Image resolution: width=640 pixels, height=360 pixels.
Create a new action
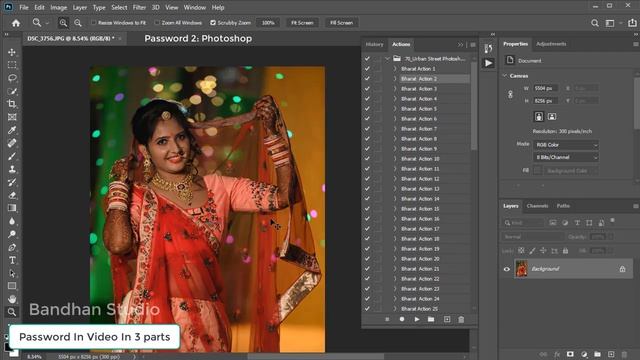(x=447, y=319)
